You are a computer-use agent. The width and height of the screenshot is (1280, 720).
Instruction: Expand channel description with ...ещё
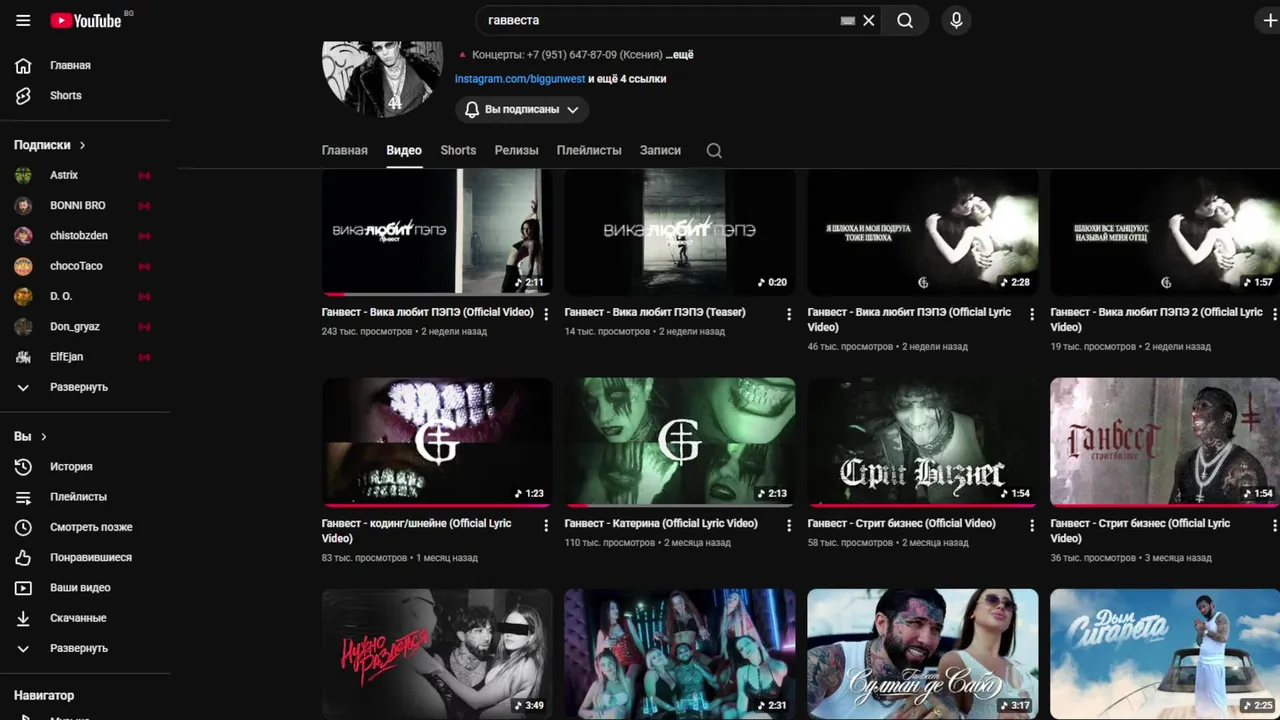(x=680, y=55)
